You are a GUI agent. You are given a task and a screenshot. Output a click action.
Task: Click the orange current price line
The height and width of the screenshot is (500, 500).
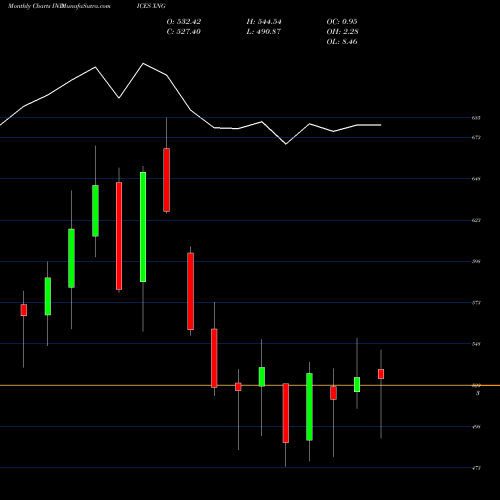[x=250, y=385]
